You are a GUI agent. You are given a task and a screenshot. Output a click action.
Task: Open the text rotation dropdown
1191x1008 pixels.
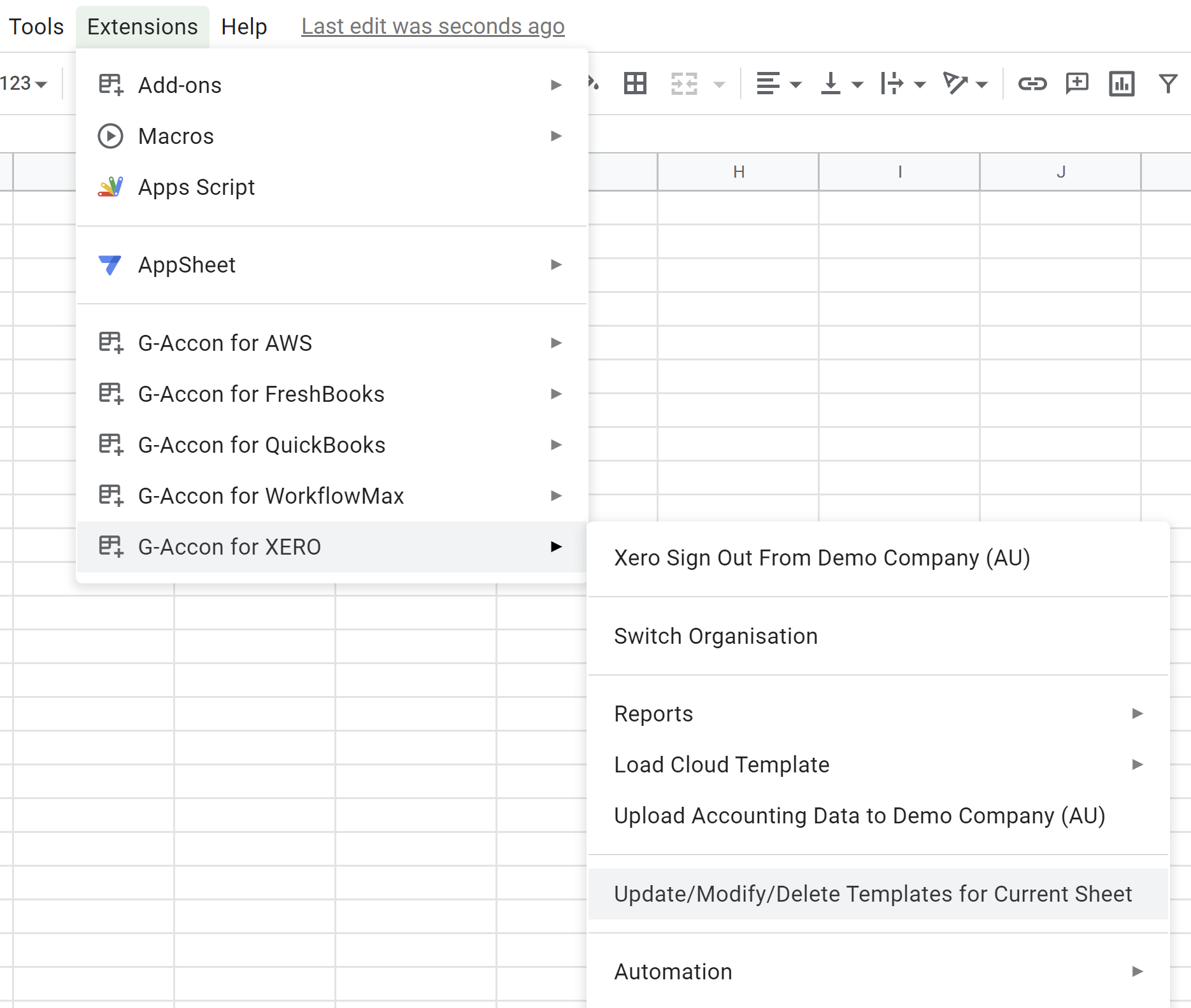pos(965,83)
